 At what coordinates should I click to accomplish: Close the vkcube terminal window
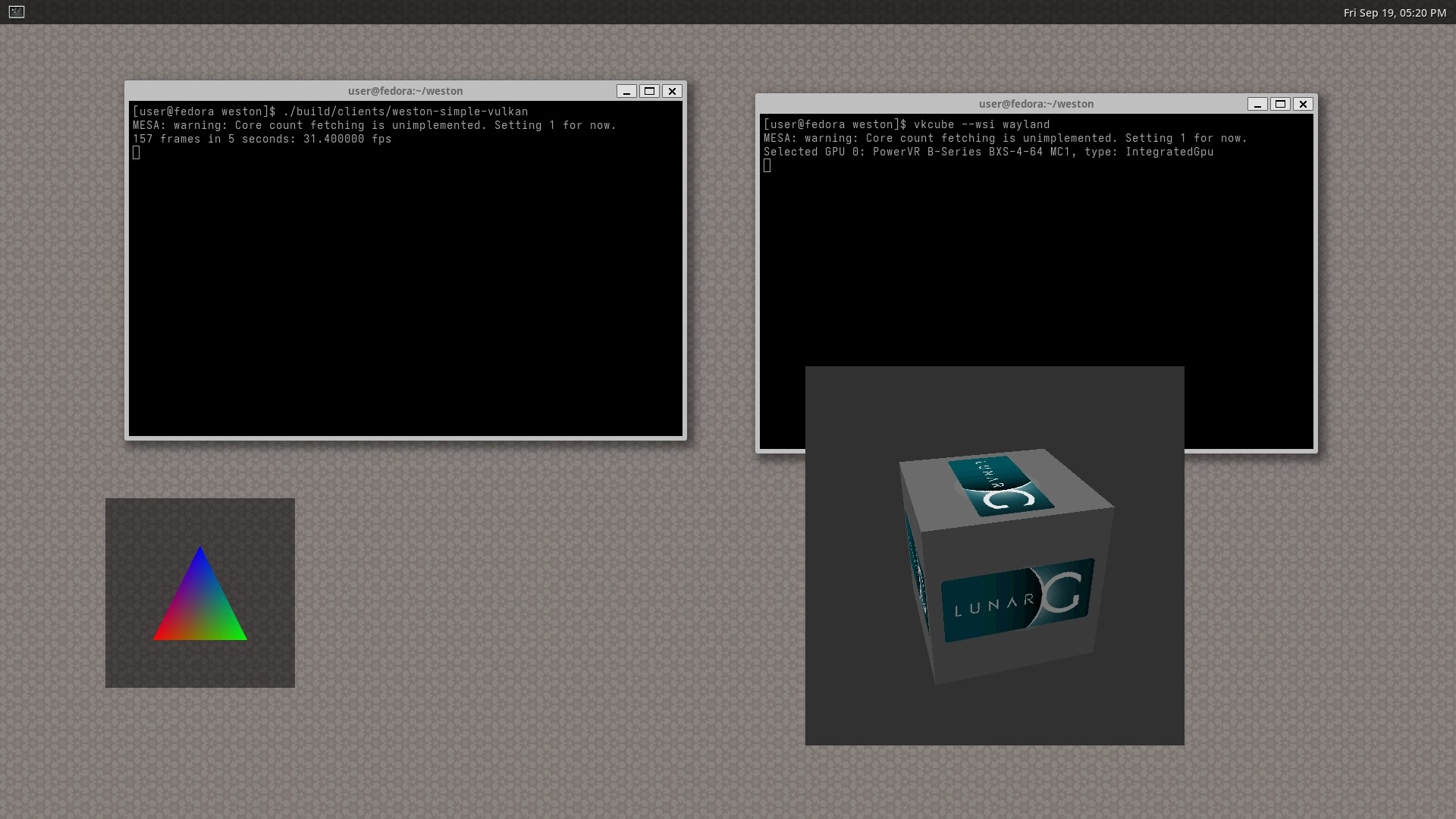coord(1303,104)
